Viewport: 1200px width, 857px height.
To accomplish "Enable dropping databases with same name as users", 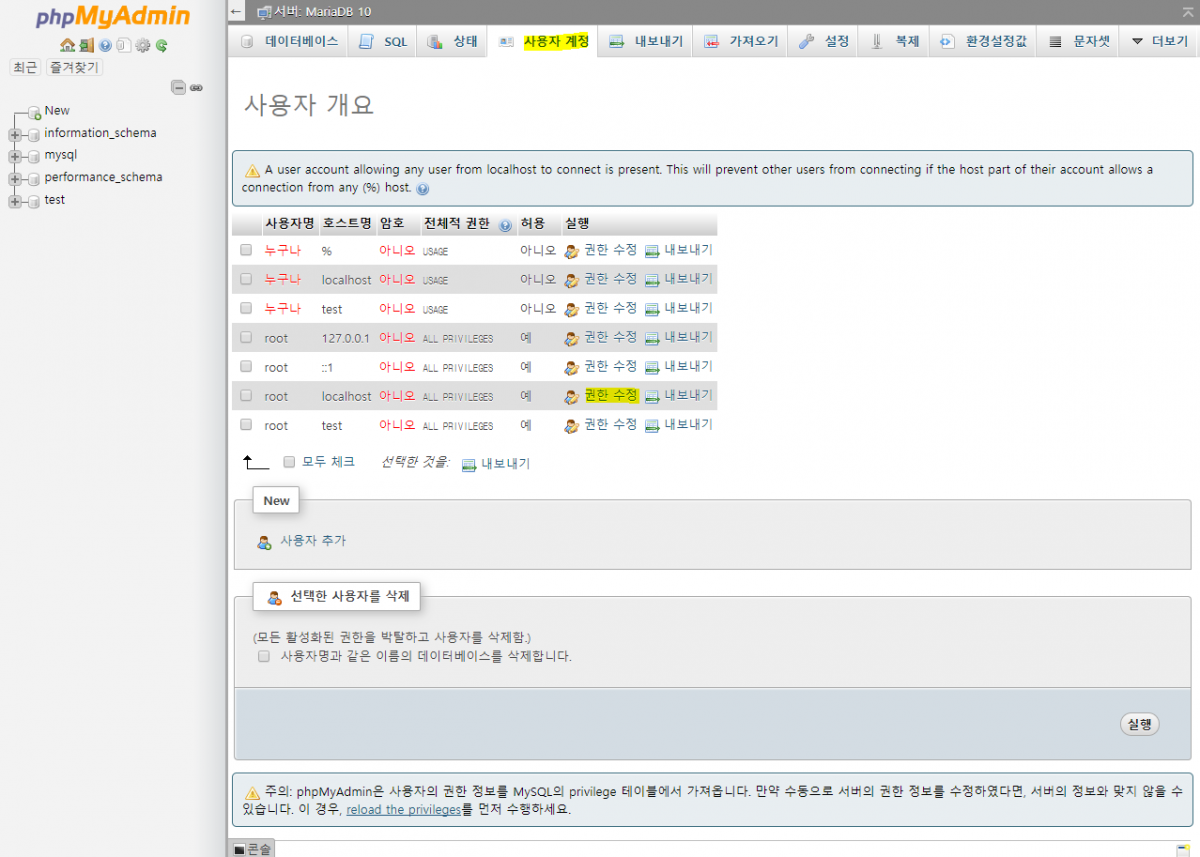I will tap(264, 657).
